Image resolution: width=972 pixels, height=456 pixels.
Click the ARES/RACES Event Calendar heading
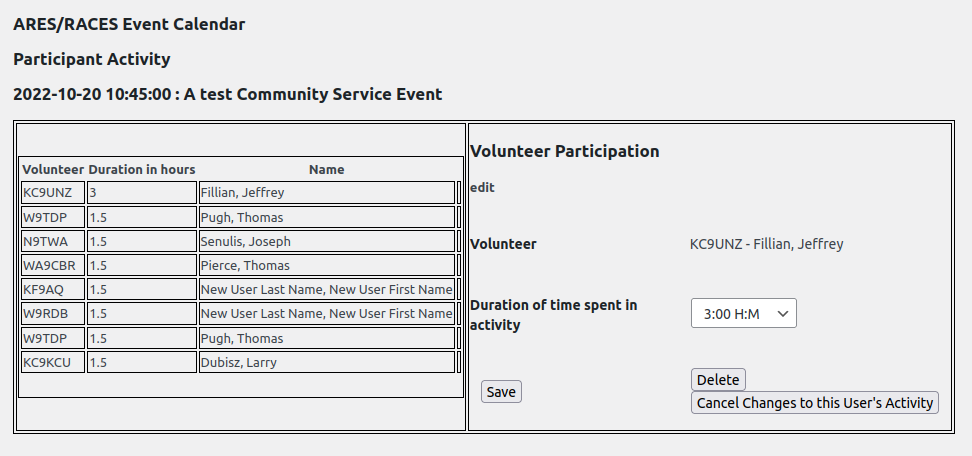129,24
